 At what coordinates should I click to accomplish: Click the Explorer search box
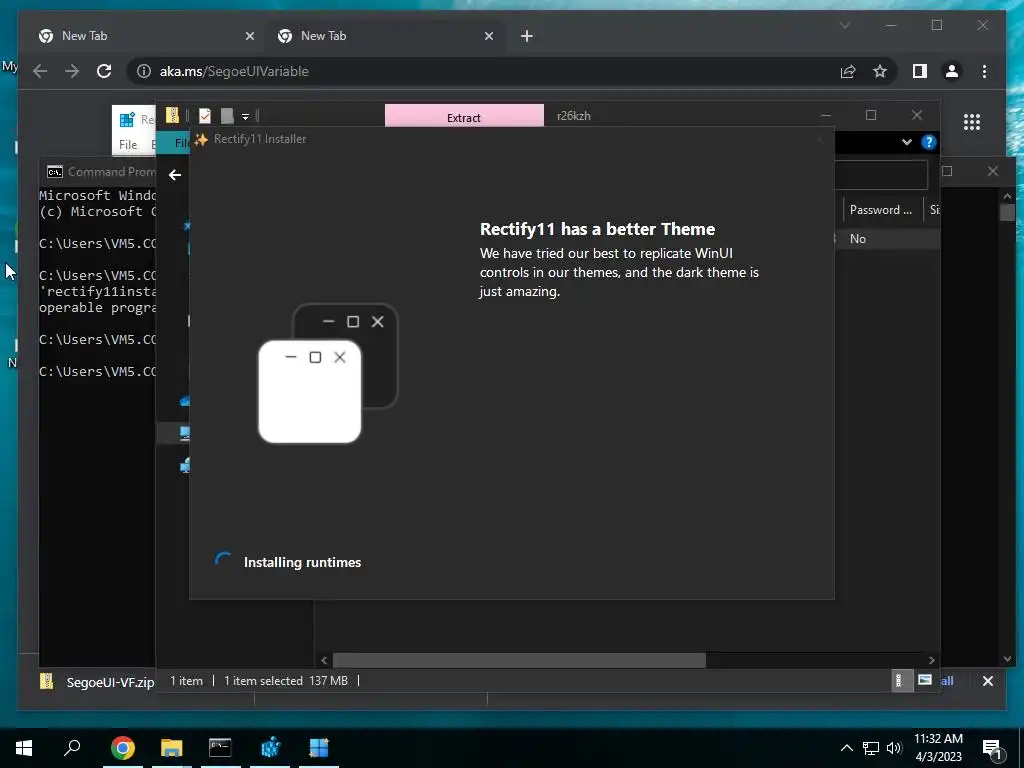pyautogui.click(x=881, y=174)
